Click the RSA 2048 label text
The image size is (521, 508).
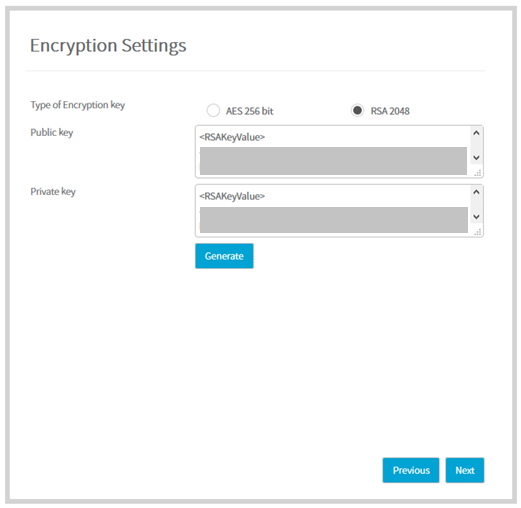point(390,111)
